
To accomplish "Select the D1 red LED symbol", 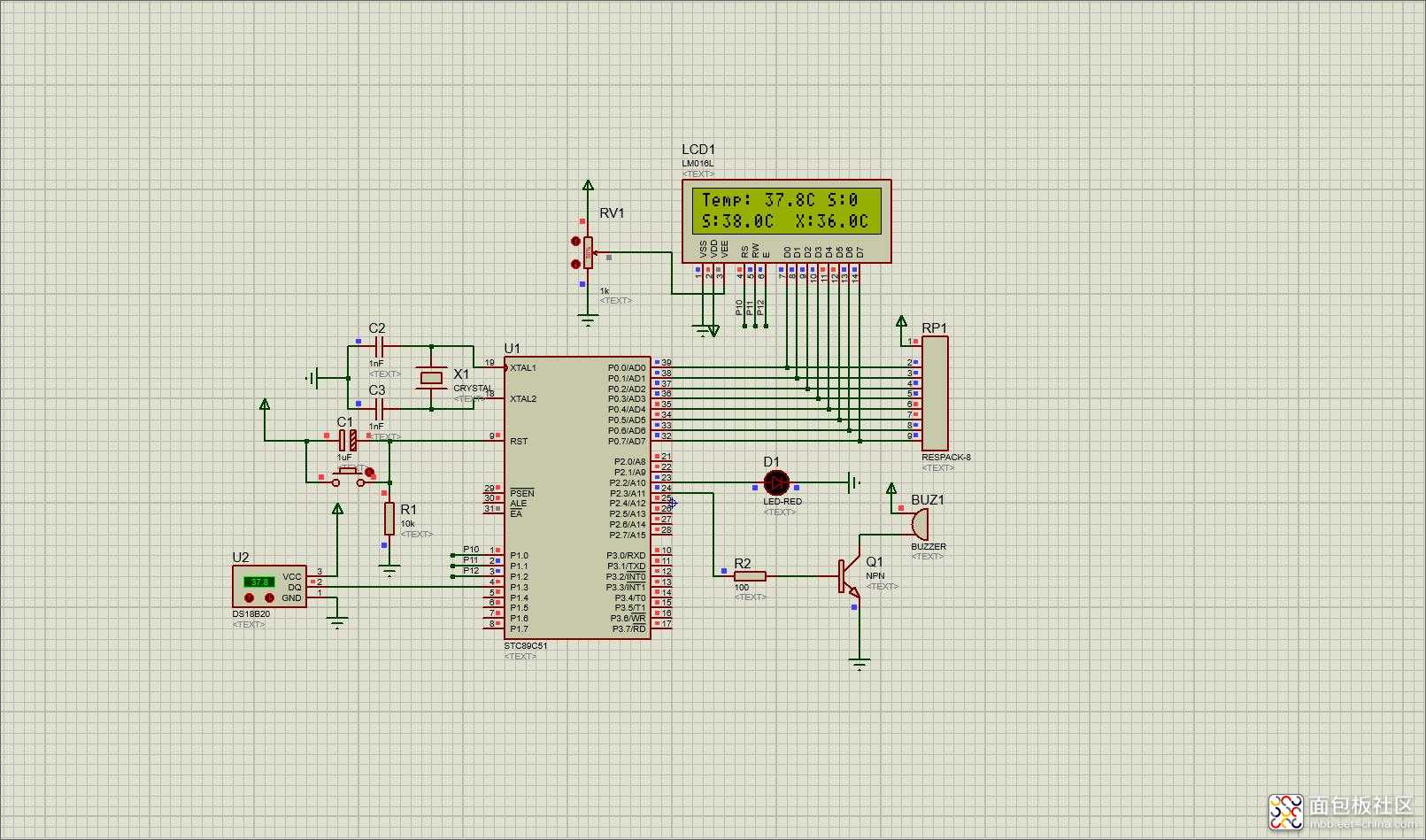I will point(776,482).
